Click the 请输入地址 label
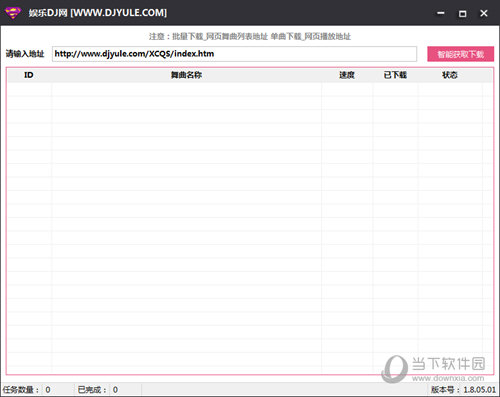 (25, 54)
